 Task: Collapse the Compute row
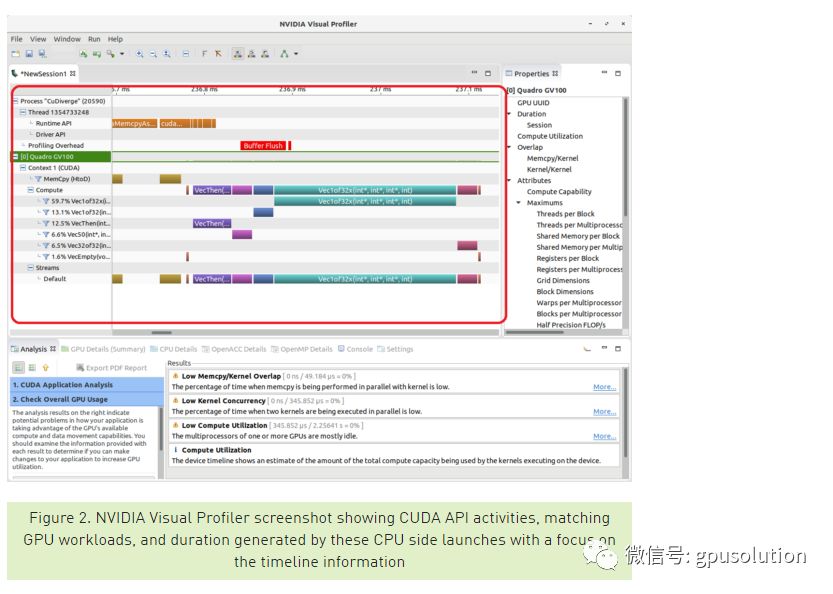pyautogui.click(x=31, y=190)
